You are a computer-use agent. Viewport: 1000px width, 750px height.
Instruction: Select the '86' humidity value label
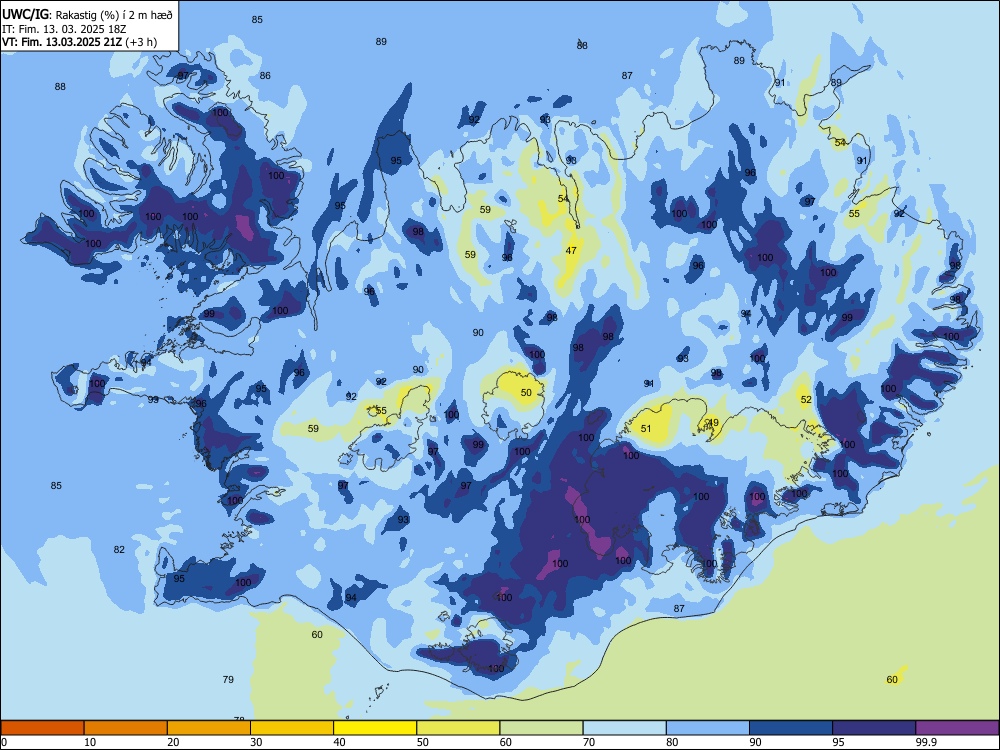(265, 75)
